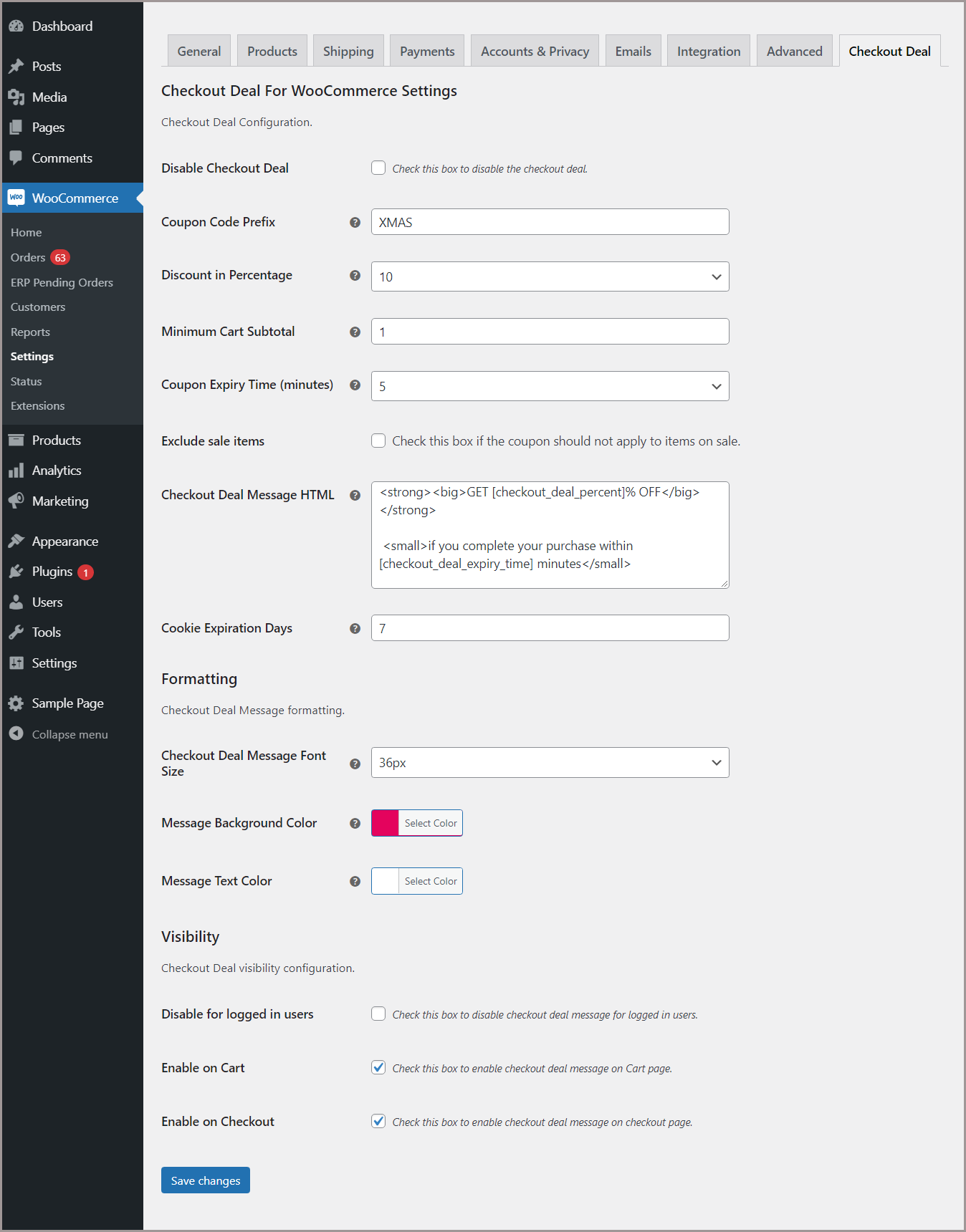Open the Discount in Percentage dropdown
This screenshot has width=966, height=1232.
coord(550,276)
